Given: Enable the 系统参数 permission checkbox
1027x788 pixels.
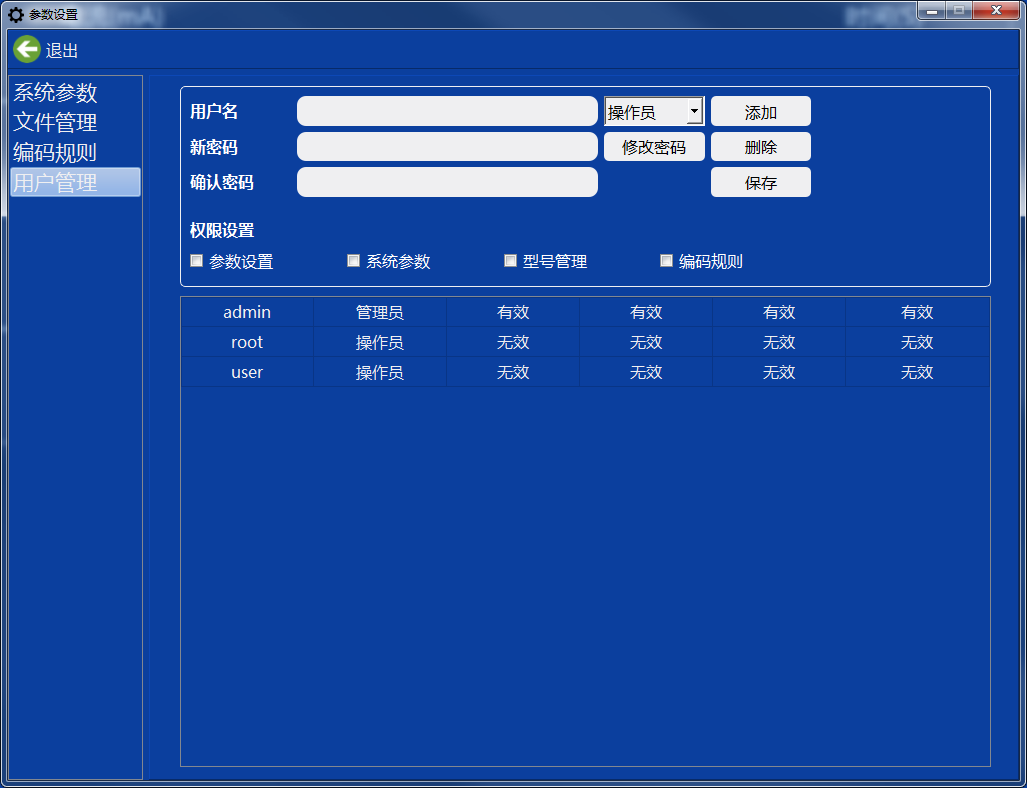Looking at the screenshot, I should (x=353, y=261).
